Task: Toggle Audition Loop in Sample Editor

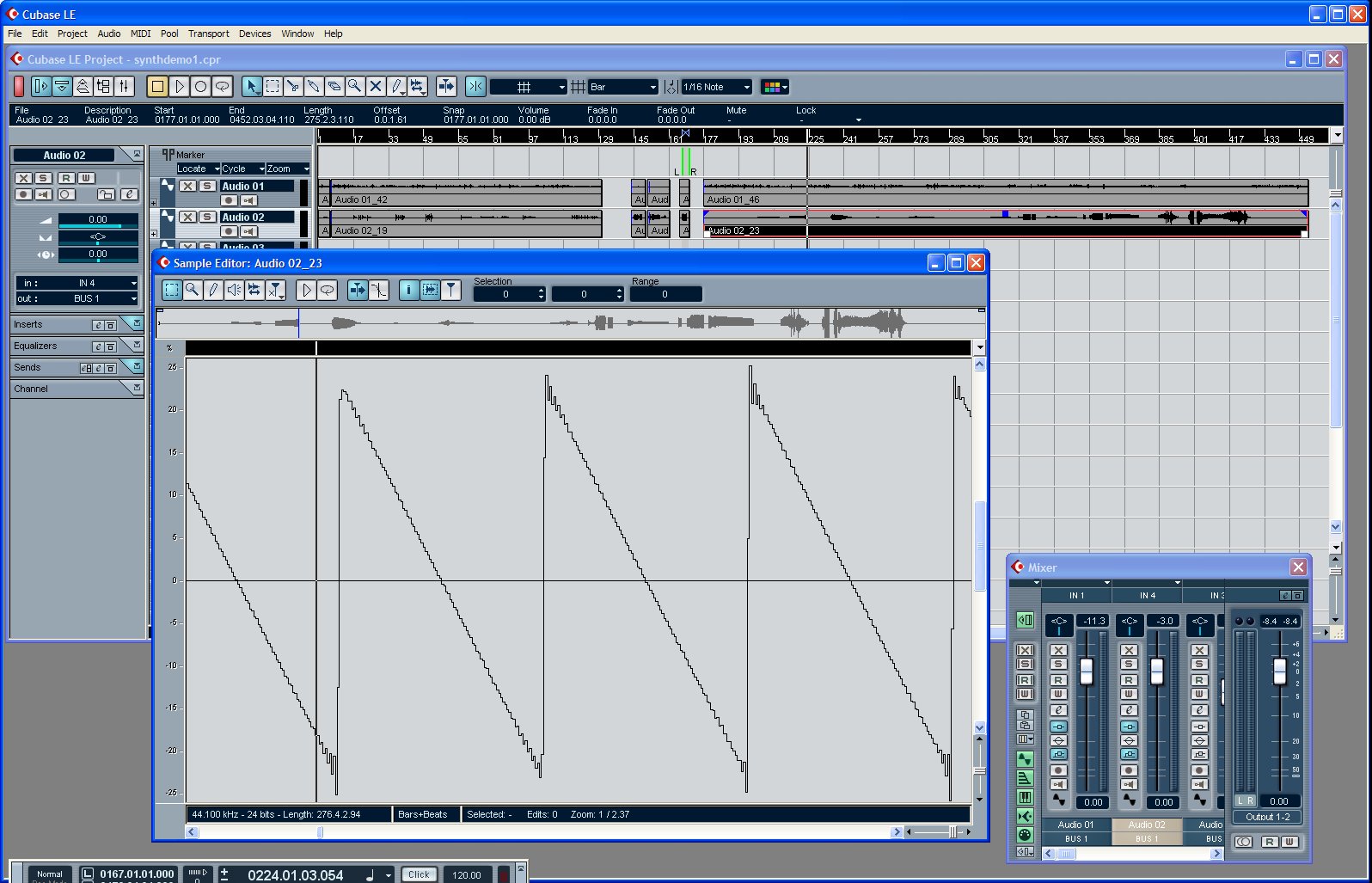Action: tap(327, 291)
